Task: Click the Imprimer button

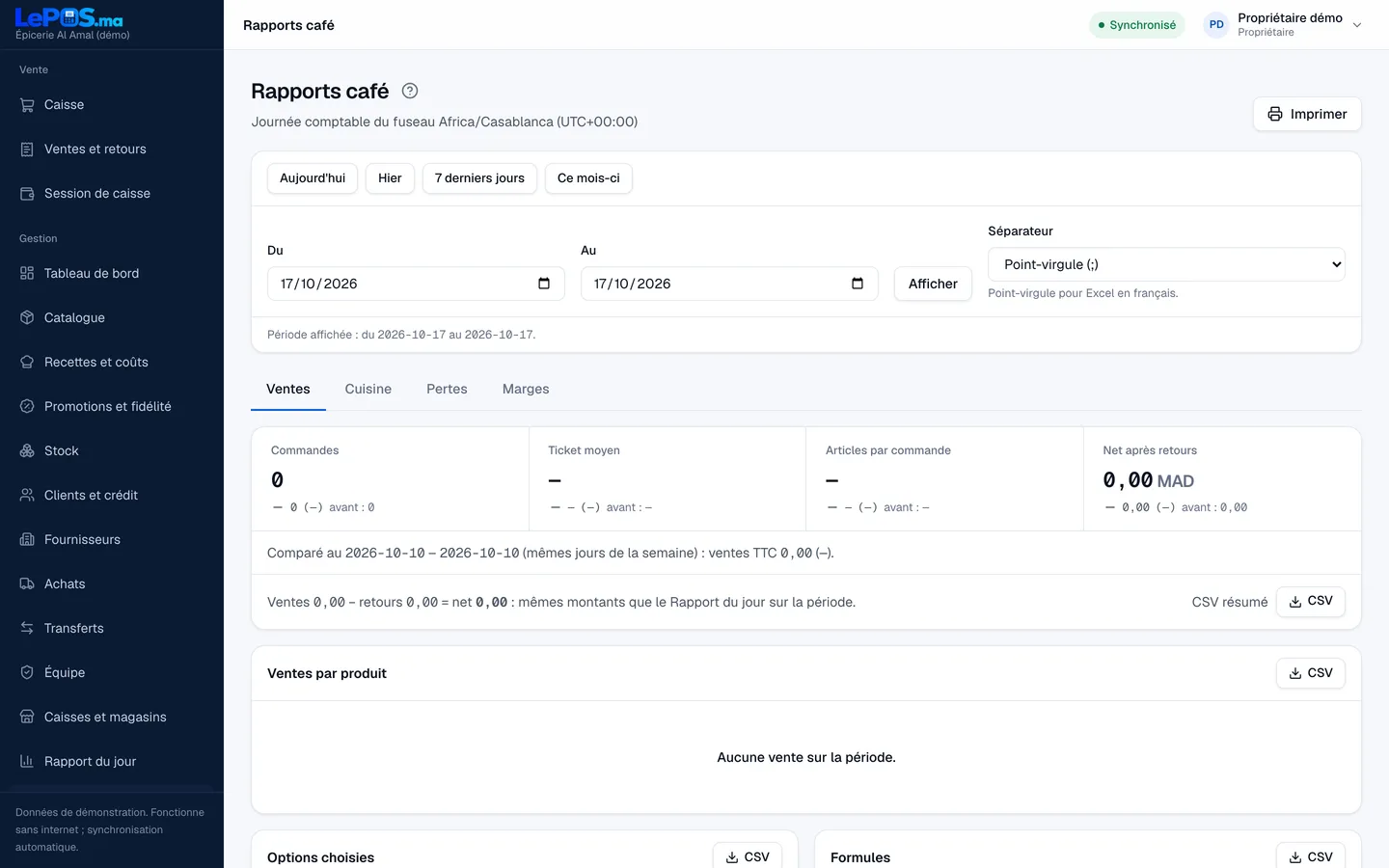Action: [x=1307, y=114]
